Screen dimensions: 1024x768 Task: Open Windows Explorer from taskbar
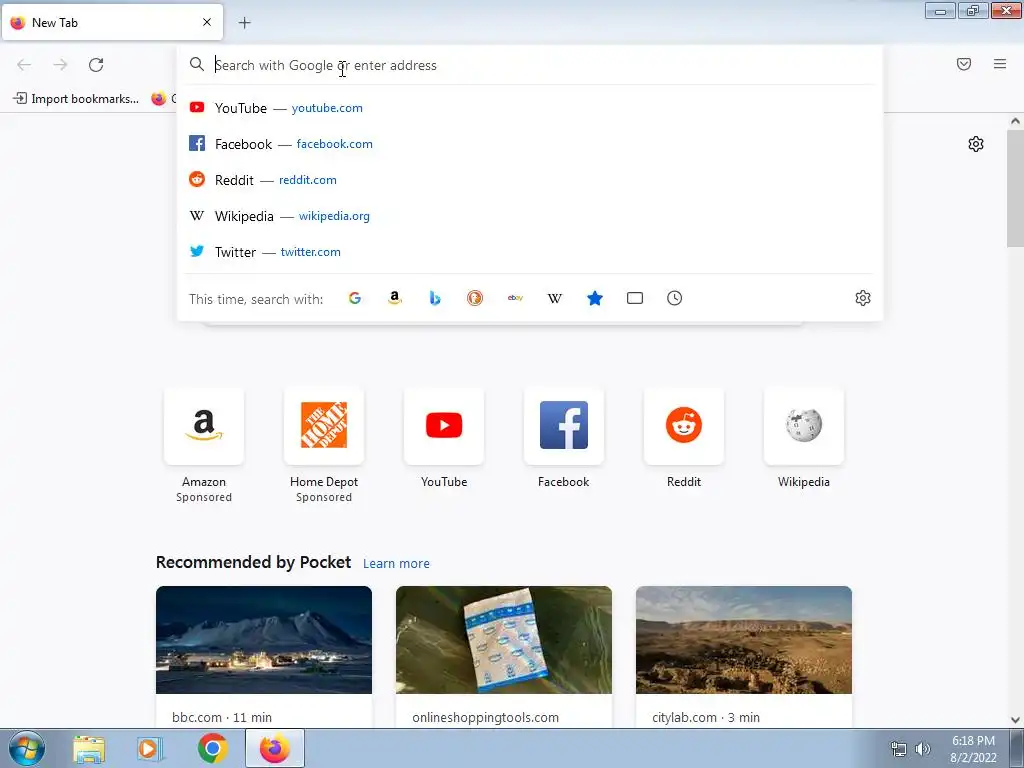coord(89,749)
